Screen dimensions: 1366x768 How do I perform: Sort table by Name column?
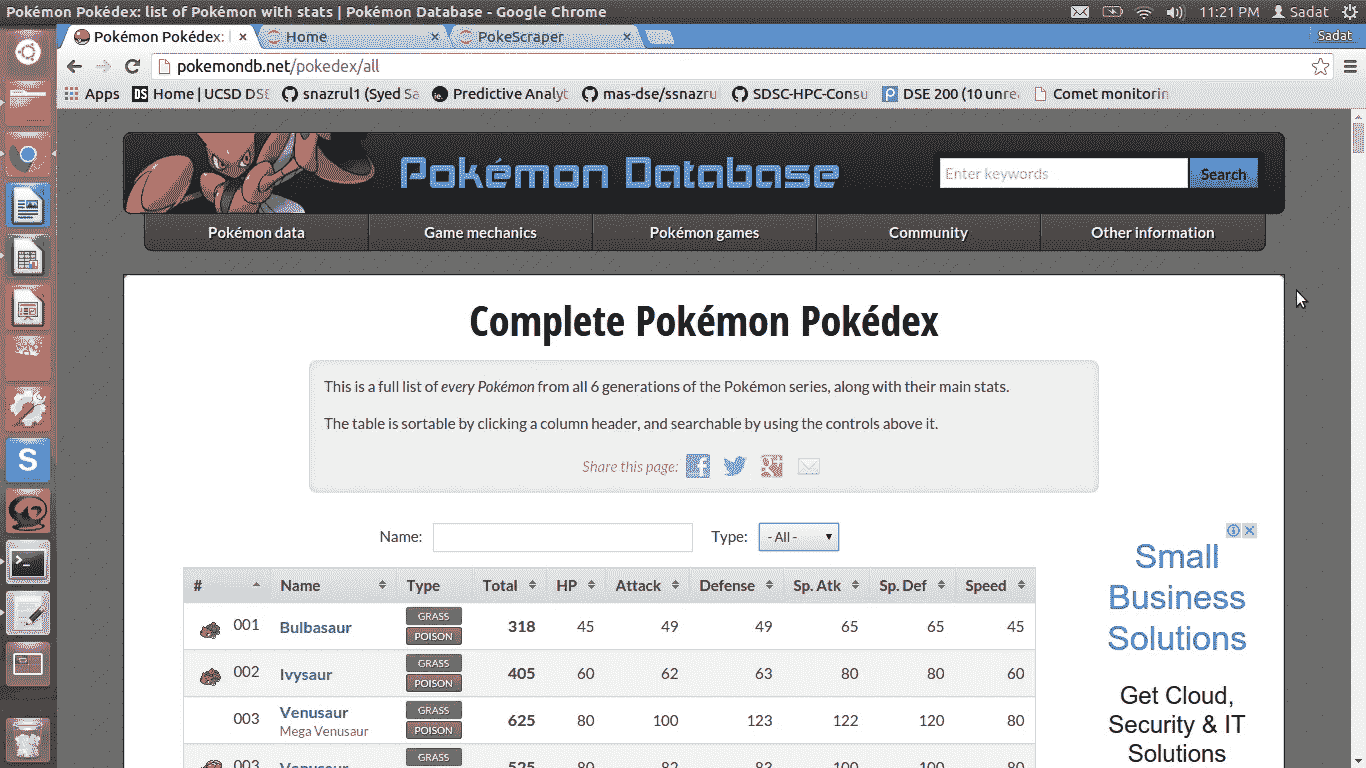(333, 585)
